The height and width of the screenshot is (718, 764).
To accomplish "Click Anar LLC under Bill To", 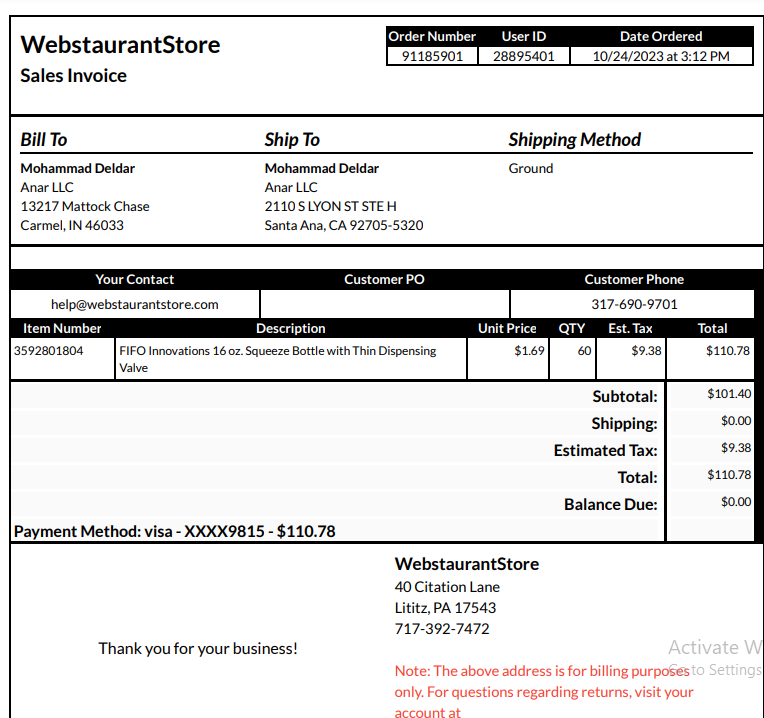I will coord(47,188).
